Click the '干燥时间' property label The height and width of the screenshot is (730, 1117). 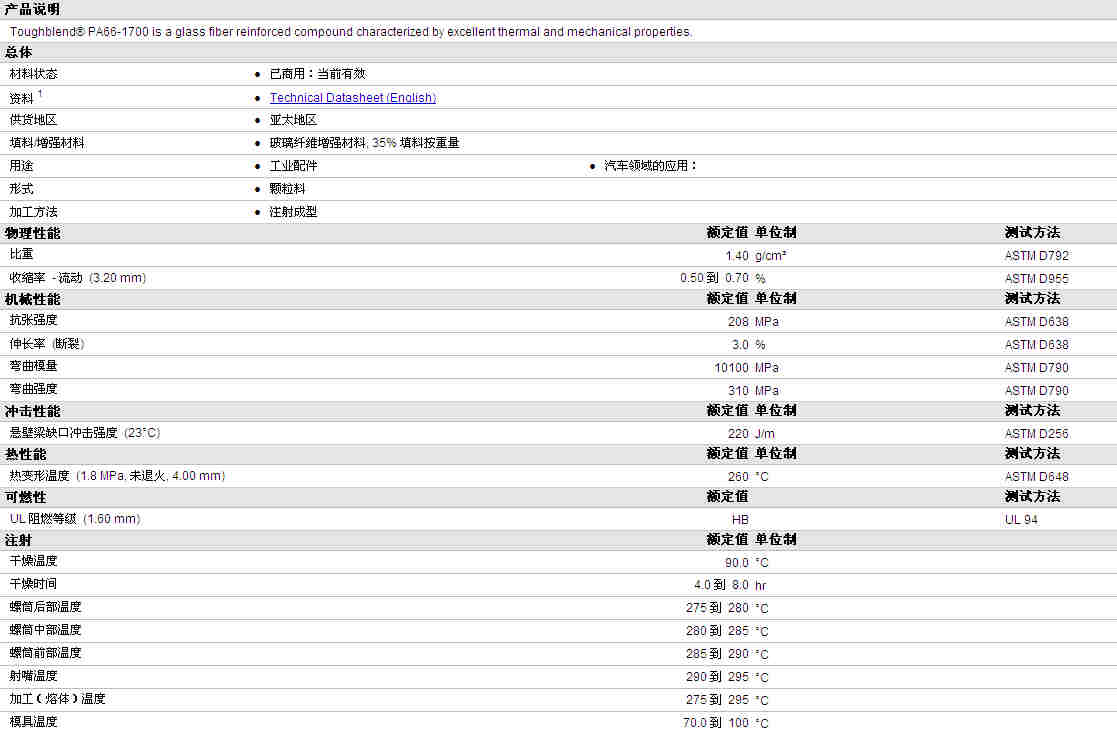(x=33, y=584)
